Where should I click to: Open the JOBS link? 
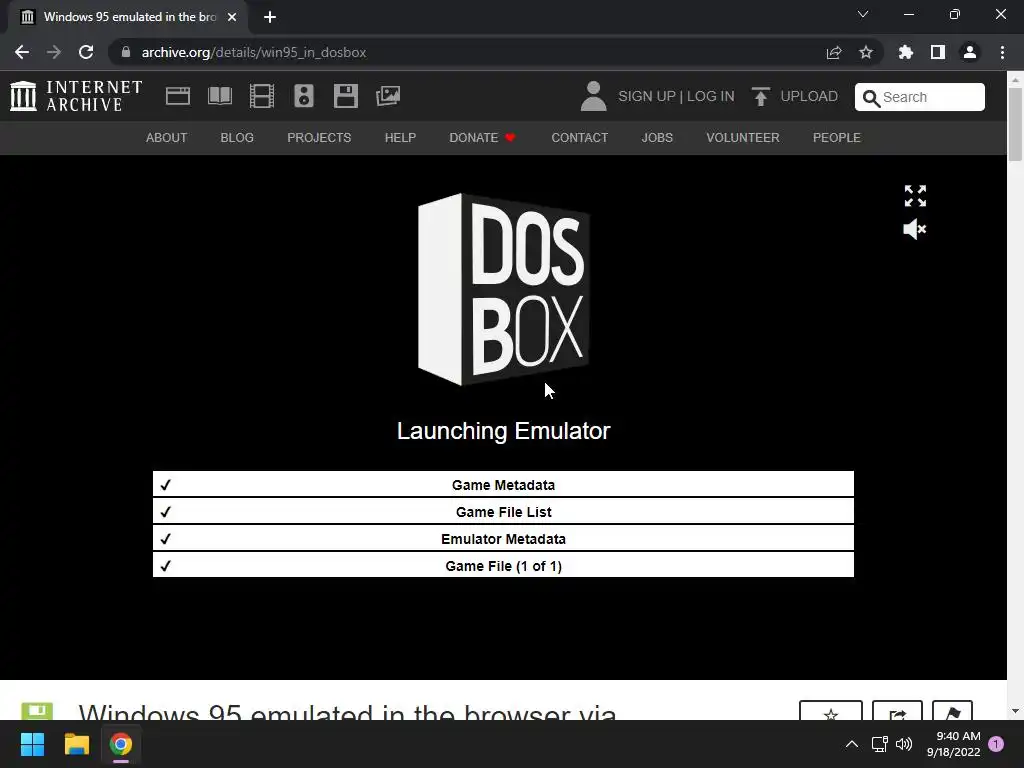657,138
